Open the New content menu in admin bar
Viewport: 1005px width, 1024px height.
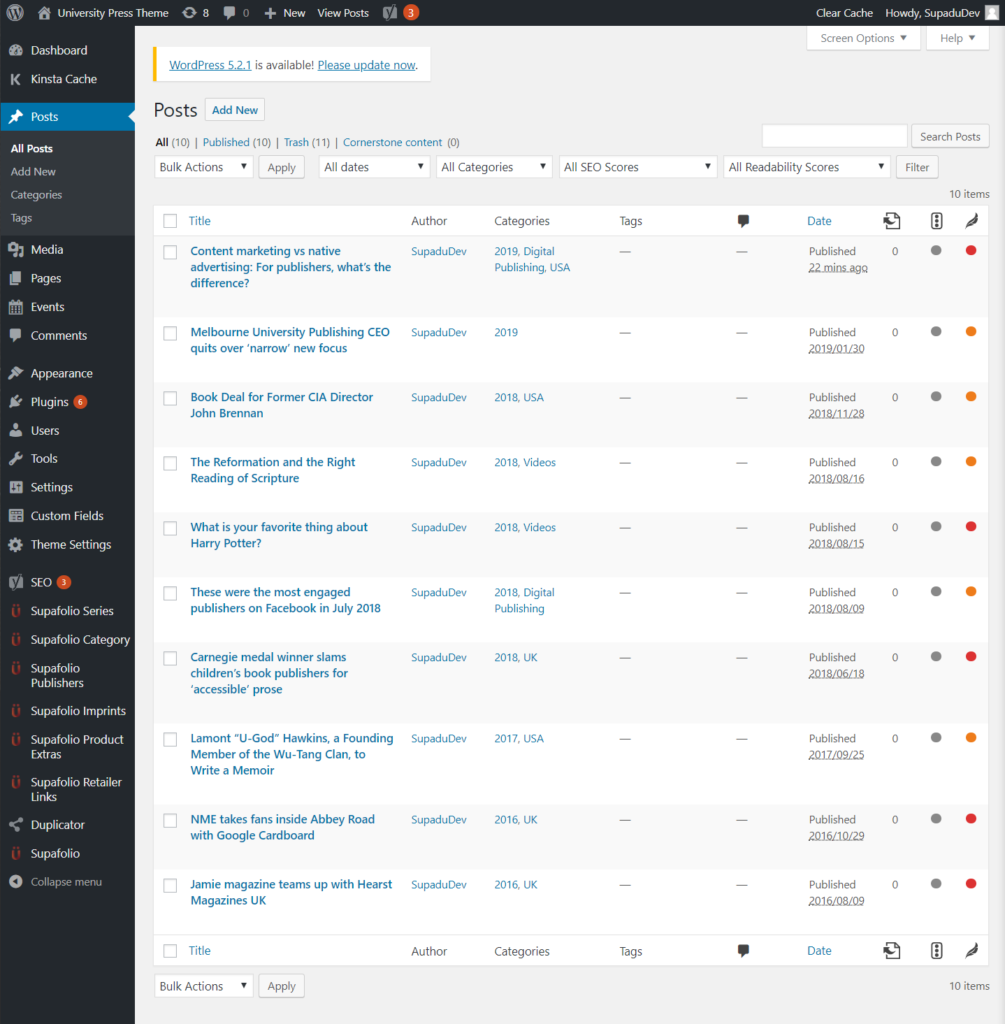point(285,12)
